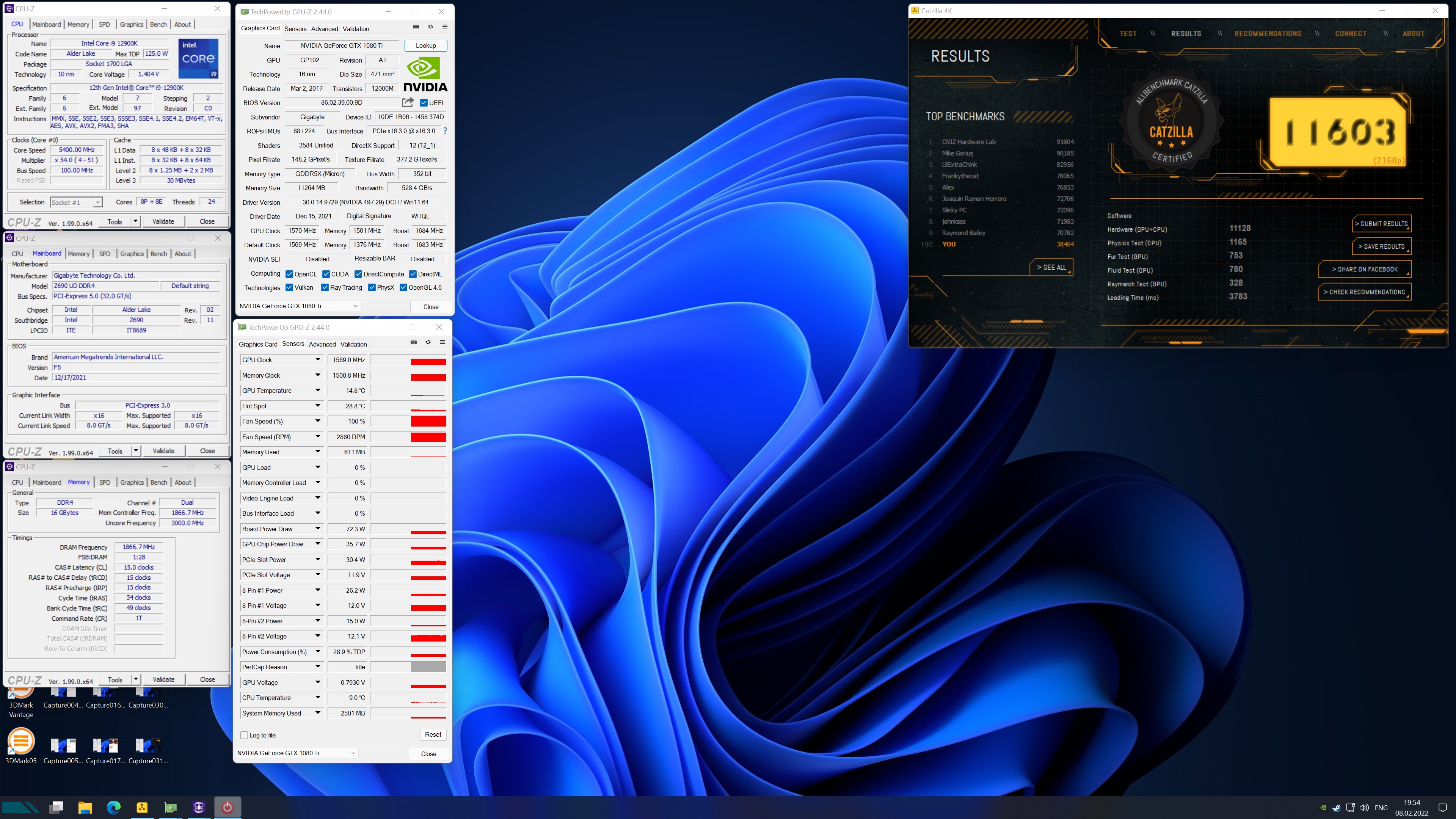1456x819 pixels.
Task: Toggle the Vulkan checkbox
Action: coord(289,288)
